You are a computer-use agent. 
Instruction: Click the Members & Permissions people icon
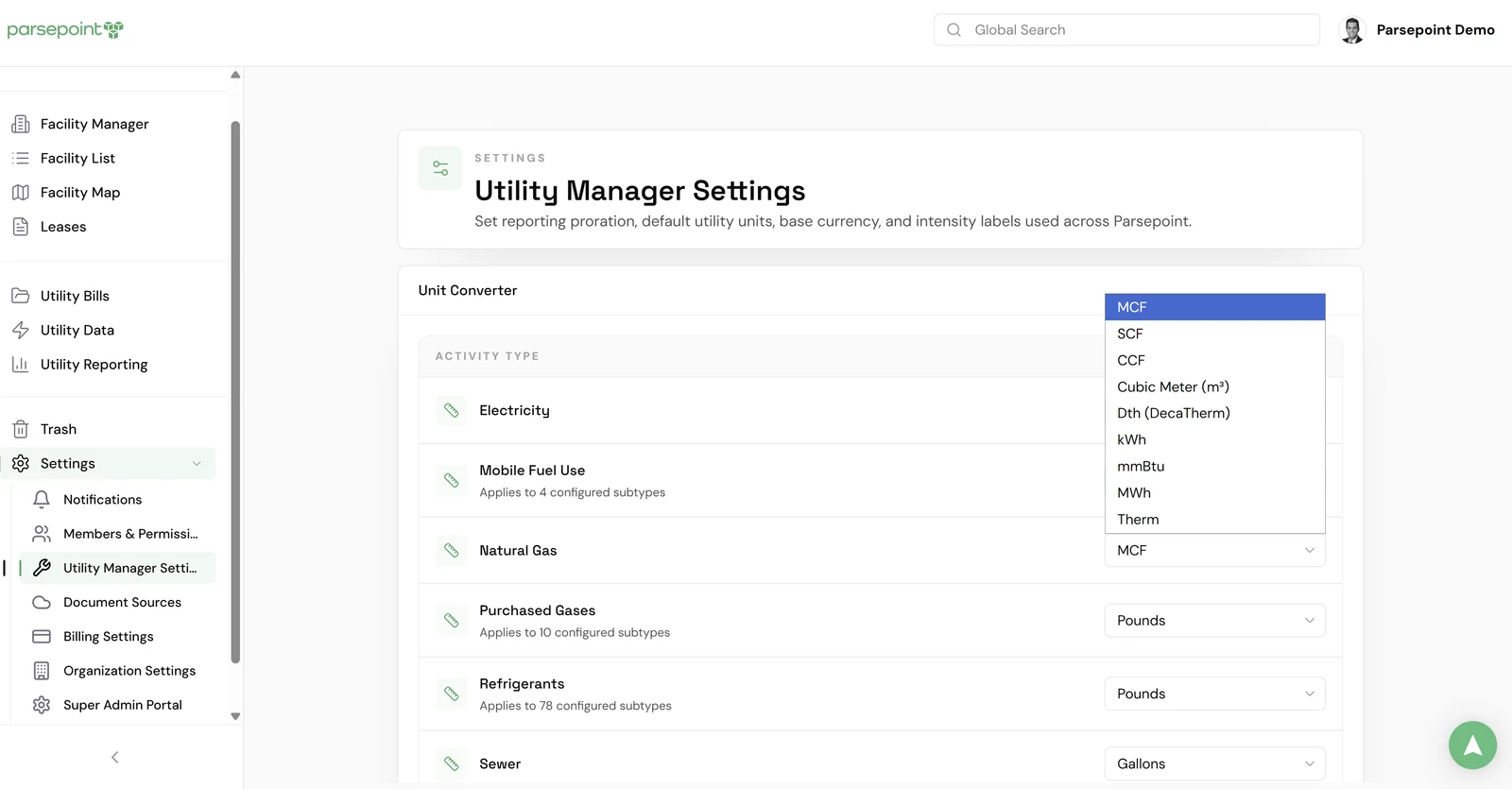pyautogui.click(x=42, y=534)
